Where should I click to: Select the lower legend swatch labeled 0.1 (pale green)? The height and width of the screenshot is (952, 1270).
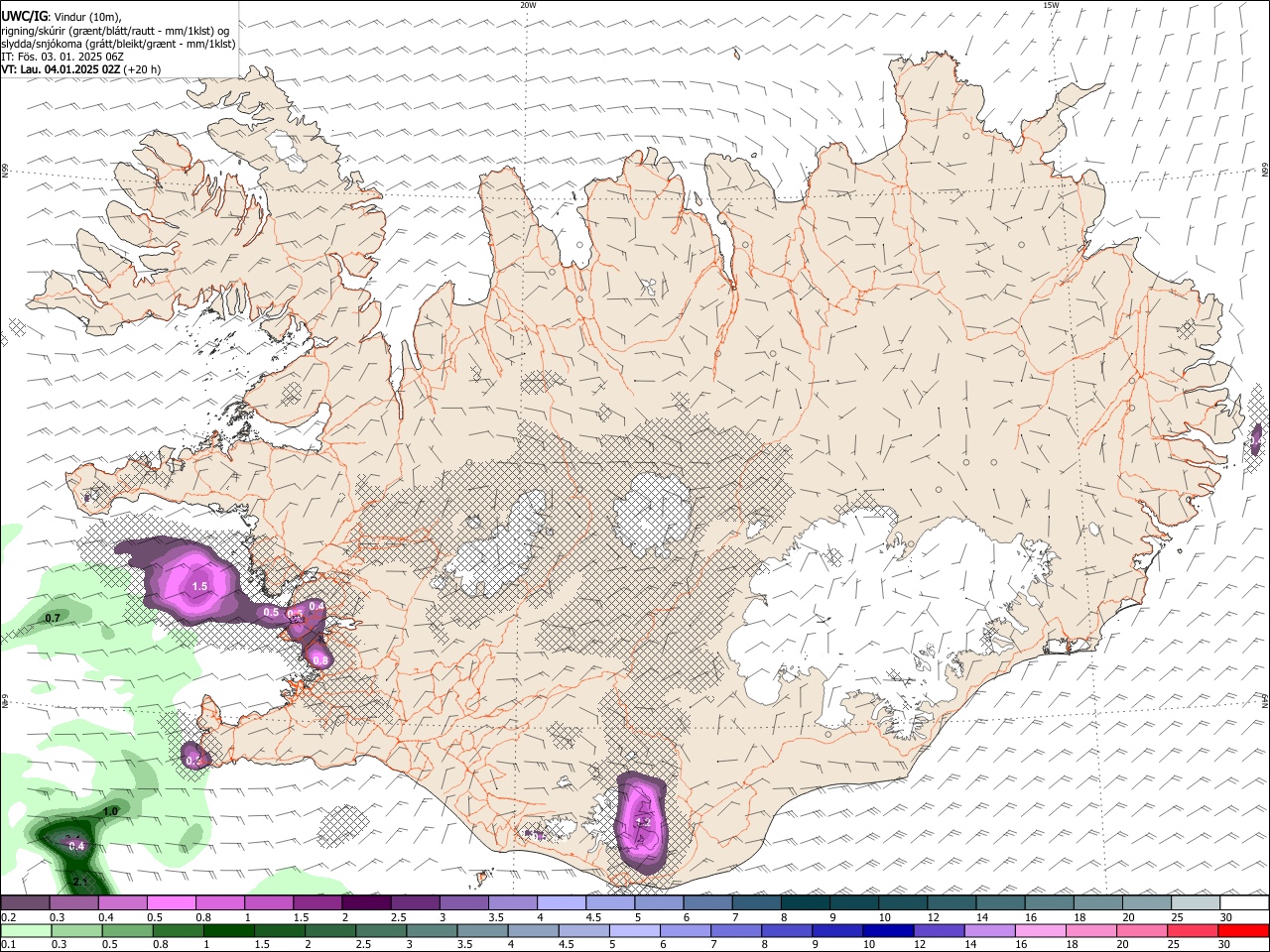click(26, 930)
